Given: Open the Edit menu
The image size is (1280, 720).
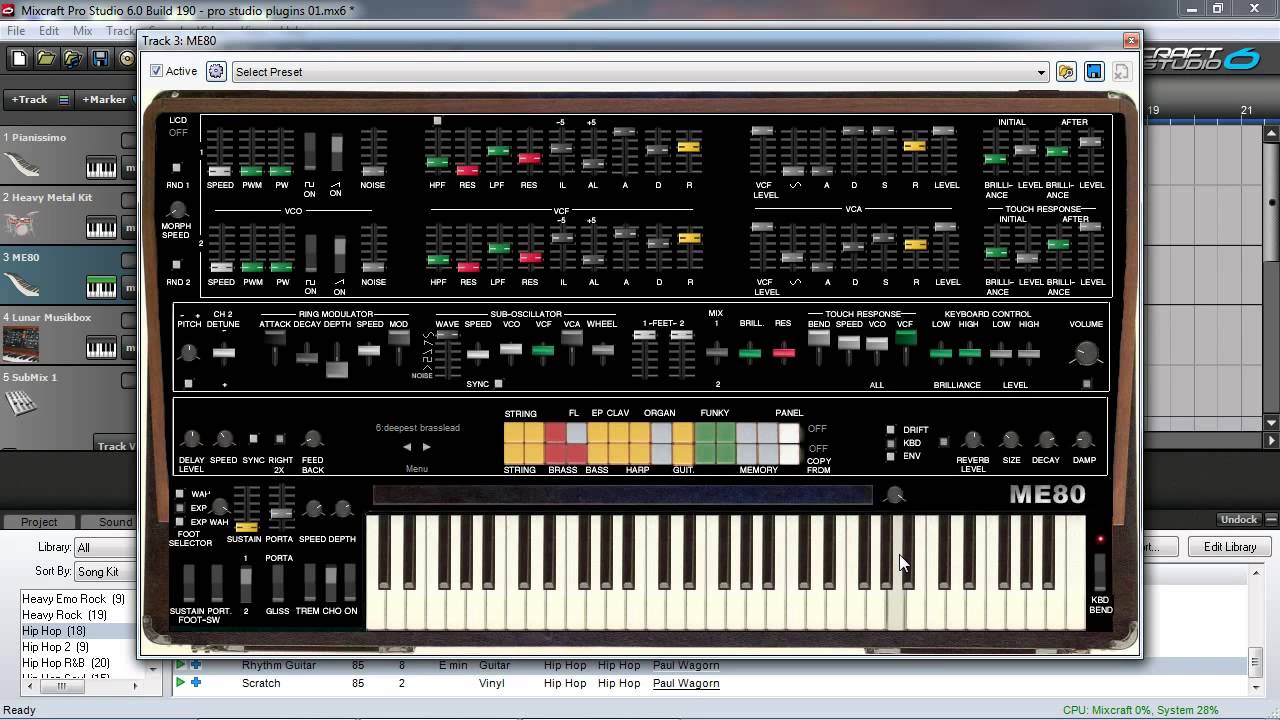Looking at the screenshot, I should (49, 31).
